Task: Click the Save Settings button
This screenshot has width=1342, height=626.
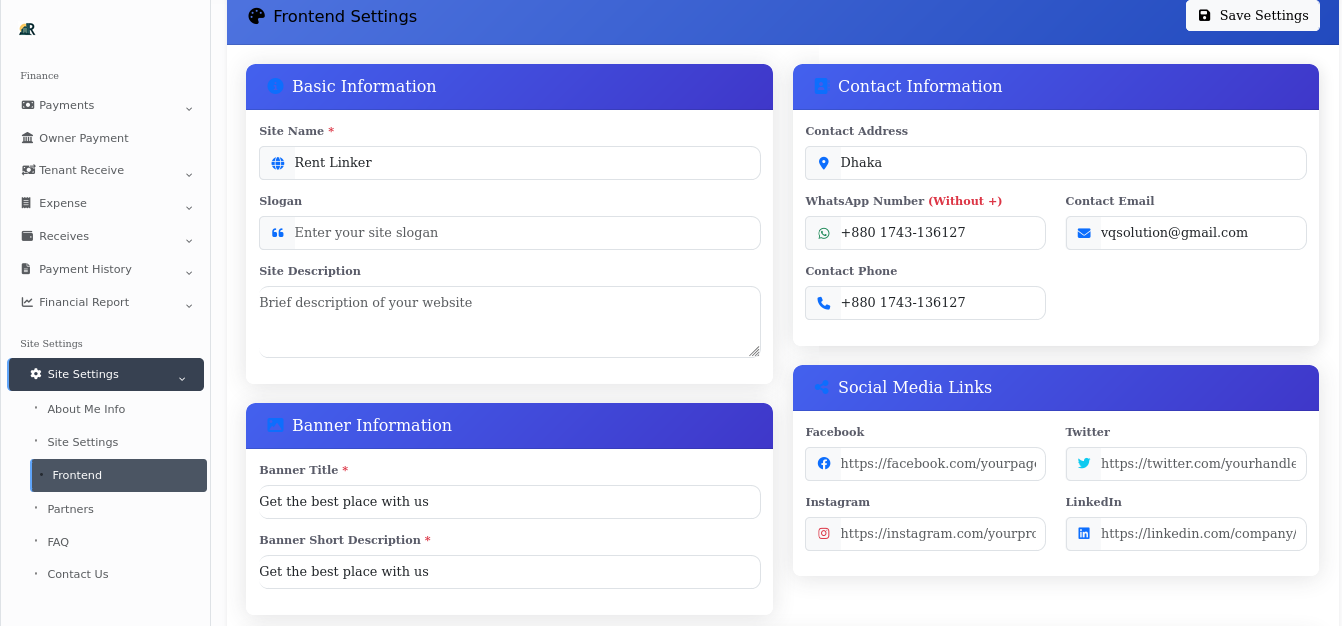Action: click(1252, 15)
